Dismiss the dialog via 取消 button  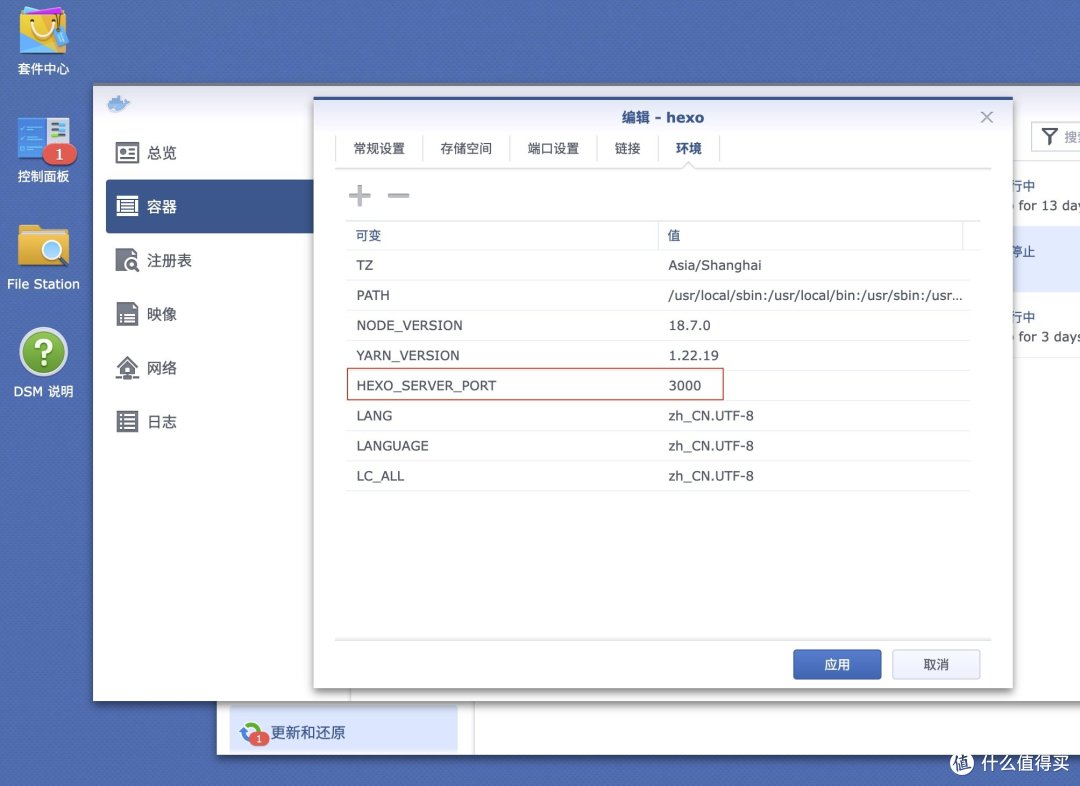pos(936,664)
